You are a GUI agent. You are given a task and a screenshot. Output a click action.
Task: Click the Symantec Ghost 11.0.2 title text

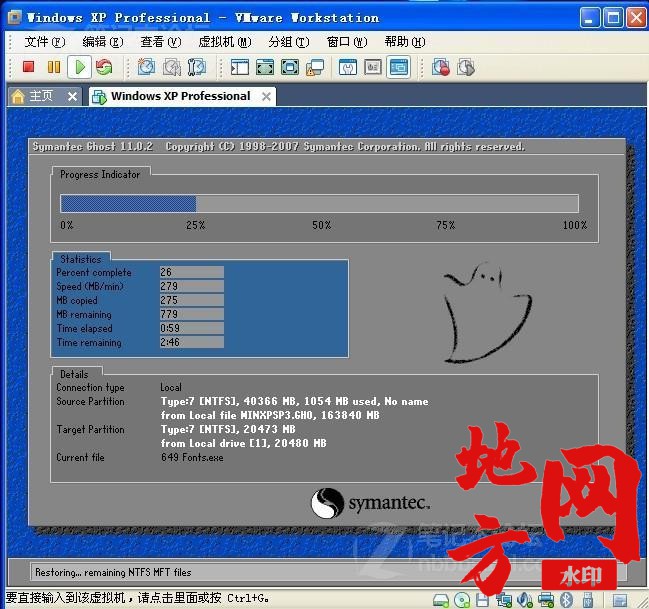coord(93,147)
